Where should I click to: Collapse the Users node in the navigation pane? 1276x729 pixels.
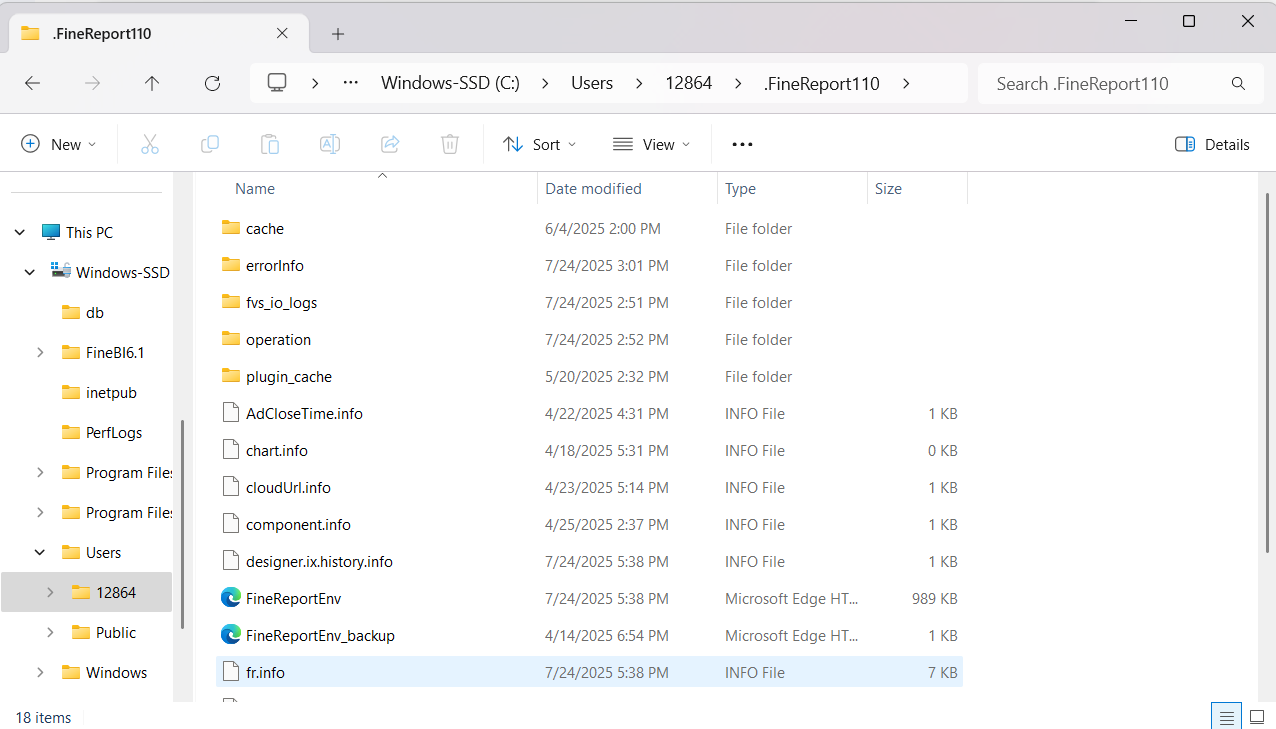point(39,552)
